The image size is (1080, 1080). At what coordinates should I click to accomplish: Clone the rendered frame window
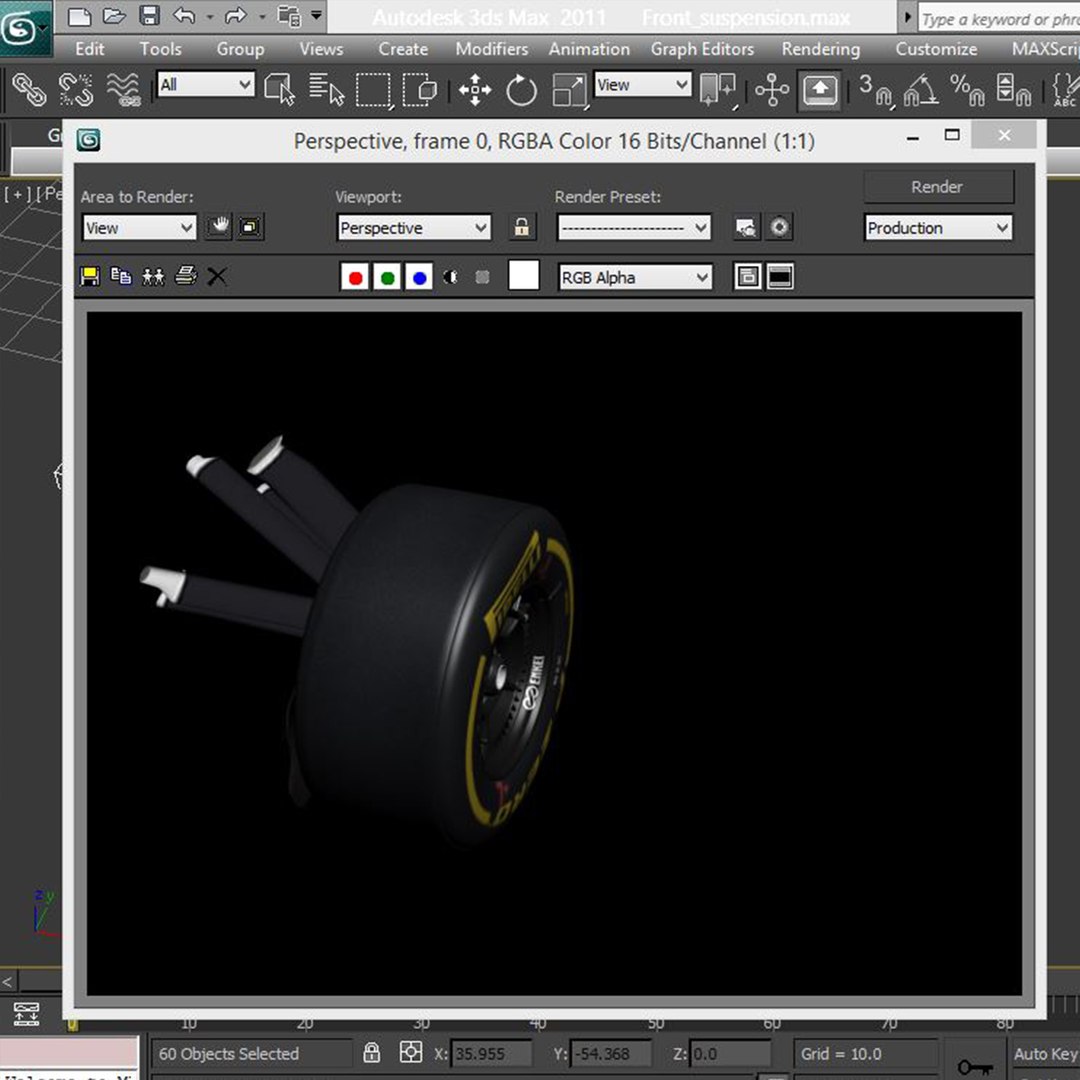point(153,276)
